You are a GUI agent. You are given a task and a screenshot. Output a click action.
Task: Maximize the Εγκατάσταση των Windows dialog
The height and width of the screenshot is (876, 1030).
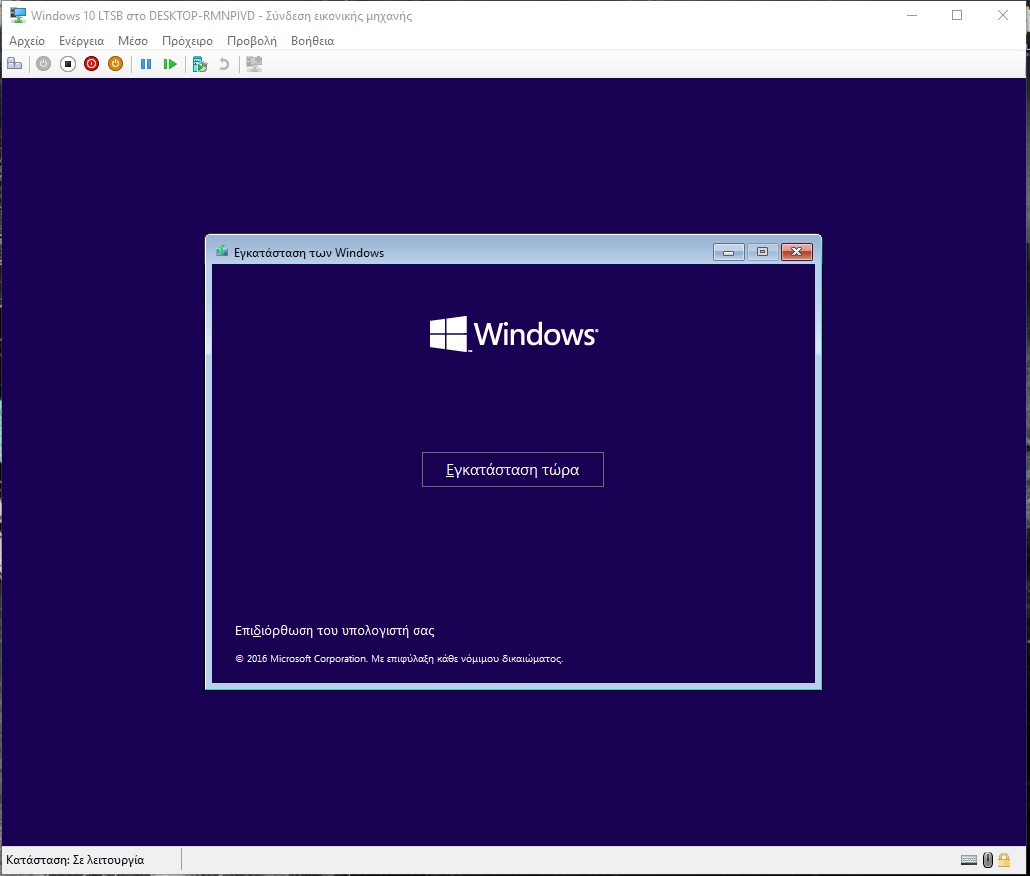tap(762, 252)
